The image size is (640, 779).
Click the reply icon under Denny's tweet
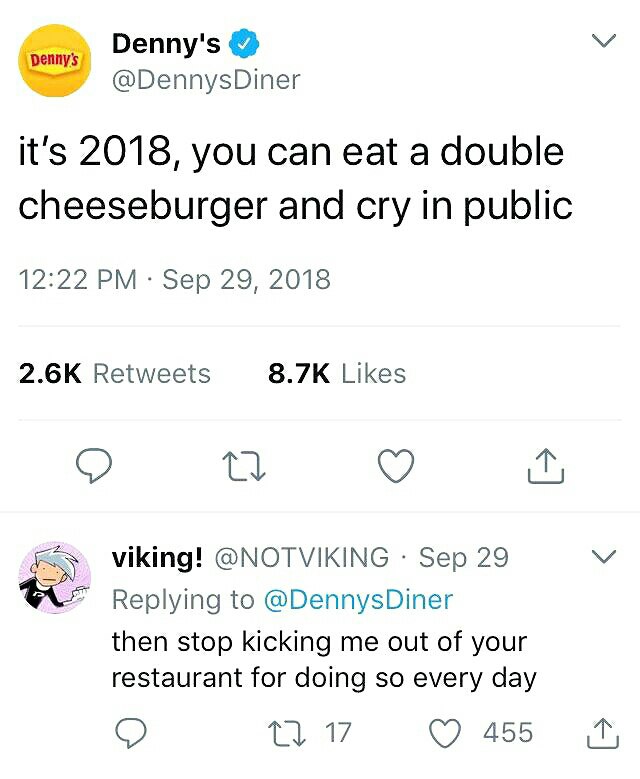[x=93, y=466]
